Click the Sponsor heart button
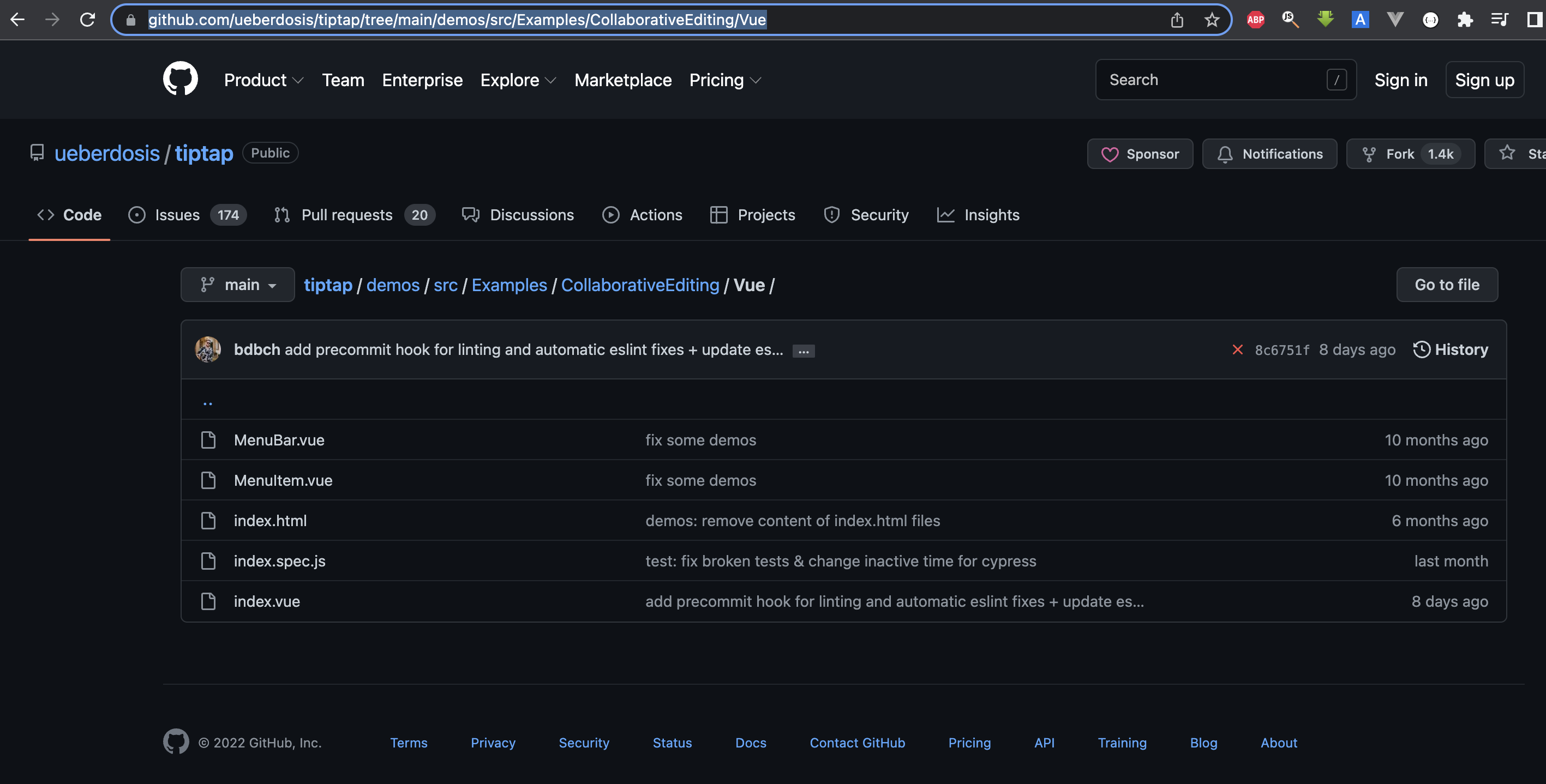1546x784 pixels. point(1140,154)
